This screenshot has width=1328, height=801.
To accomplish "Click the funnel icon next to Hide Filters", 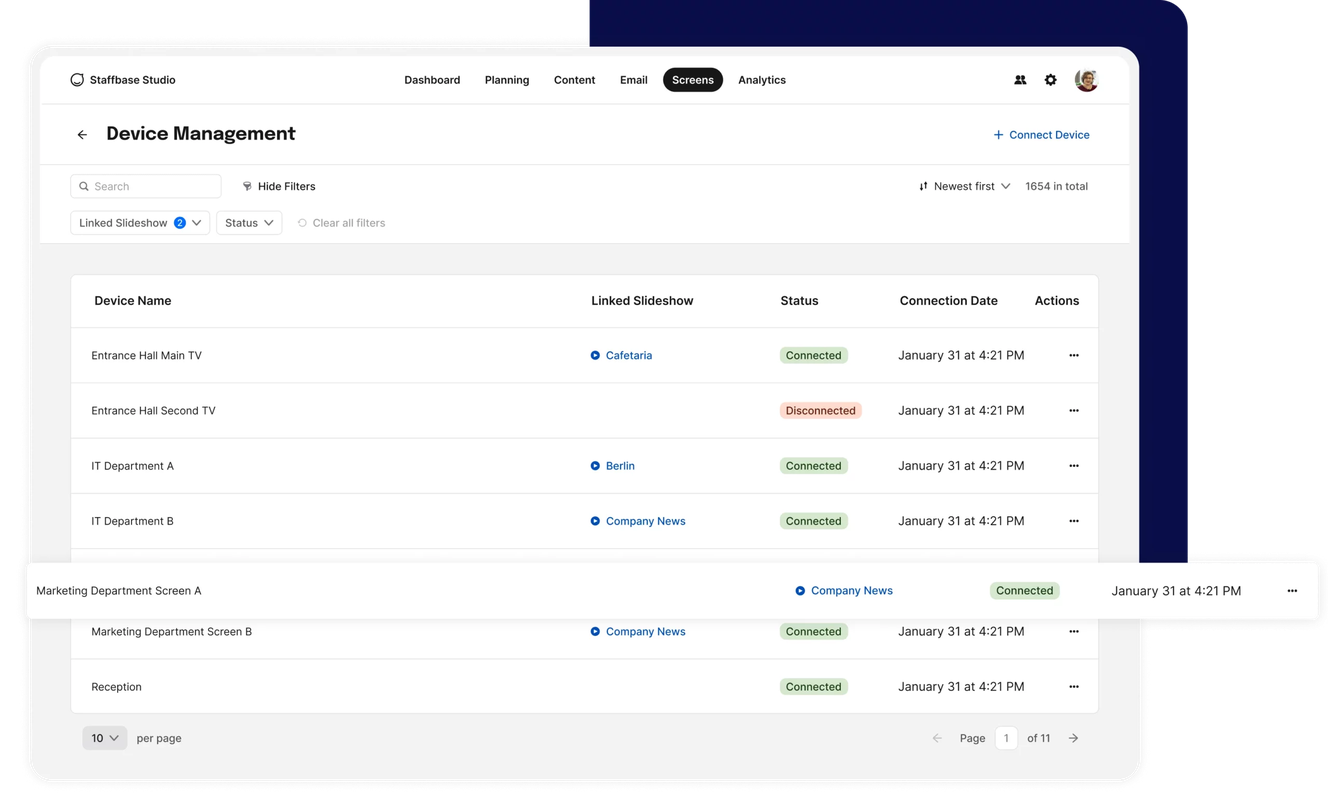I will 246,186.
